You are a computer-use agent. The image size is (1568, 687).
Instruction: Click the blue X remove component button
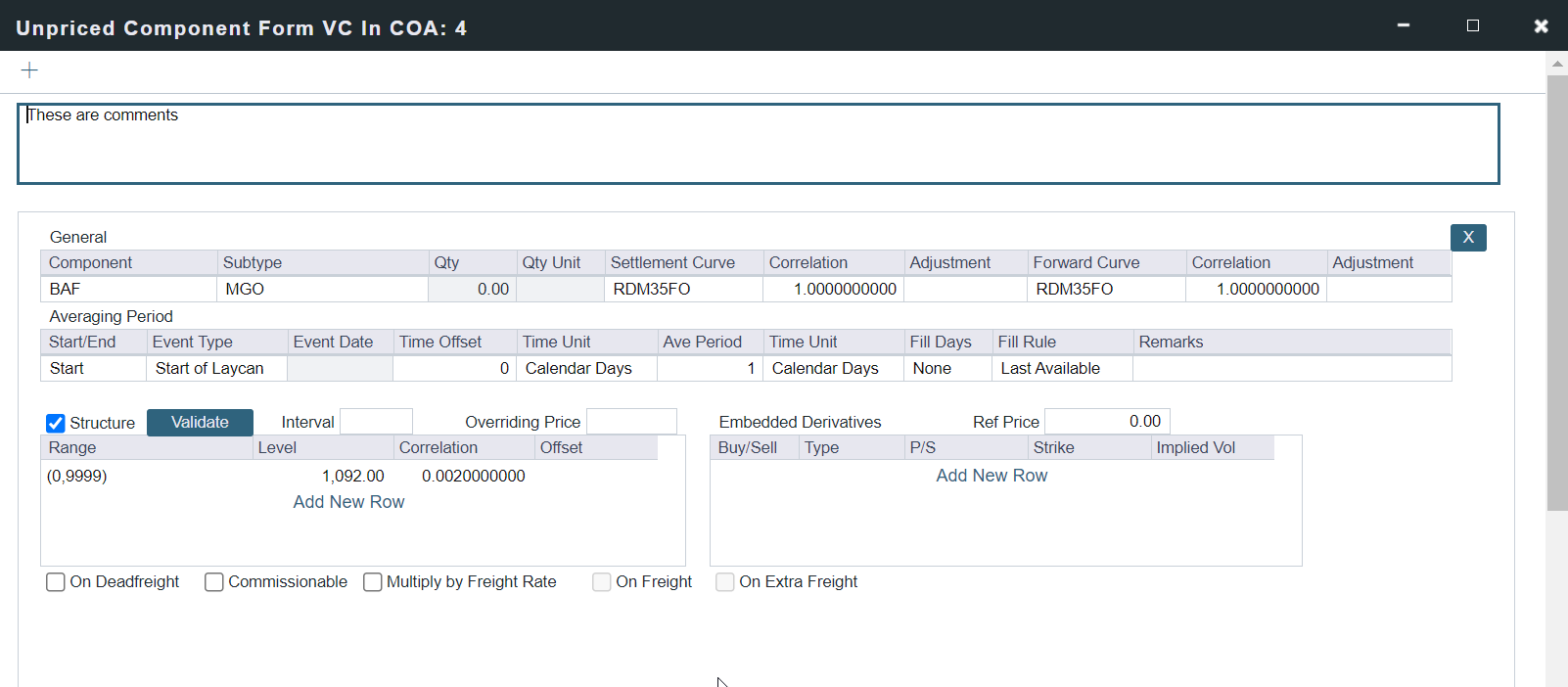[x=1467, y=238]
